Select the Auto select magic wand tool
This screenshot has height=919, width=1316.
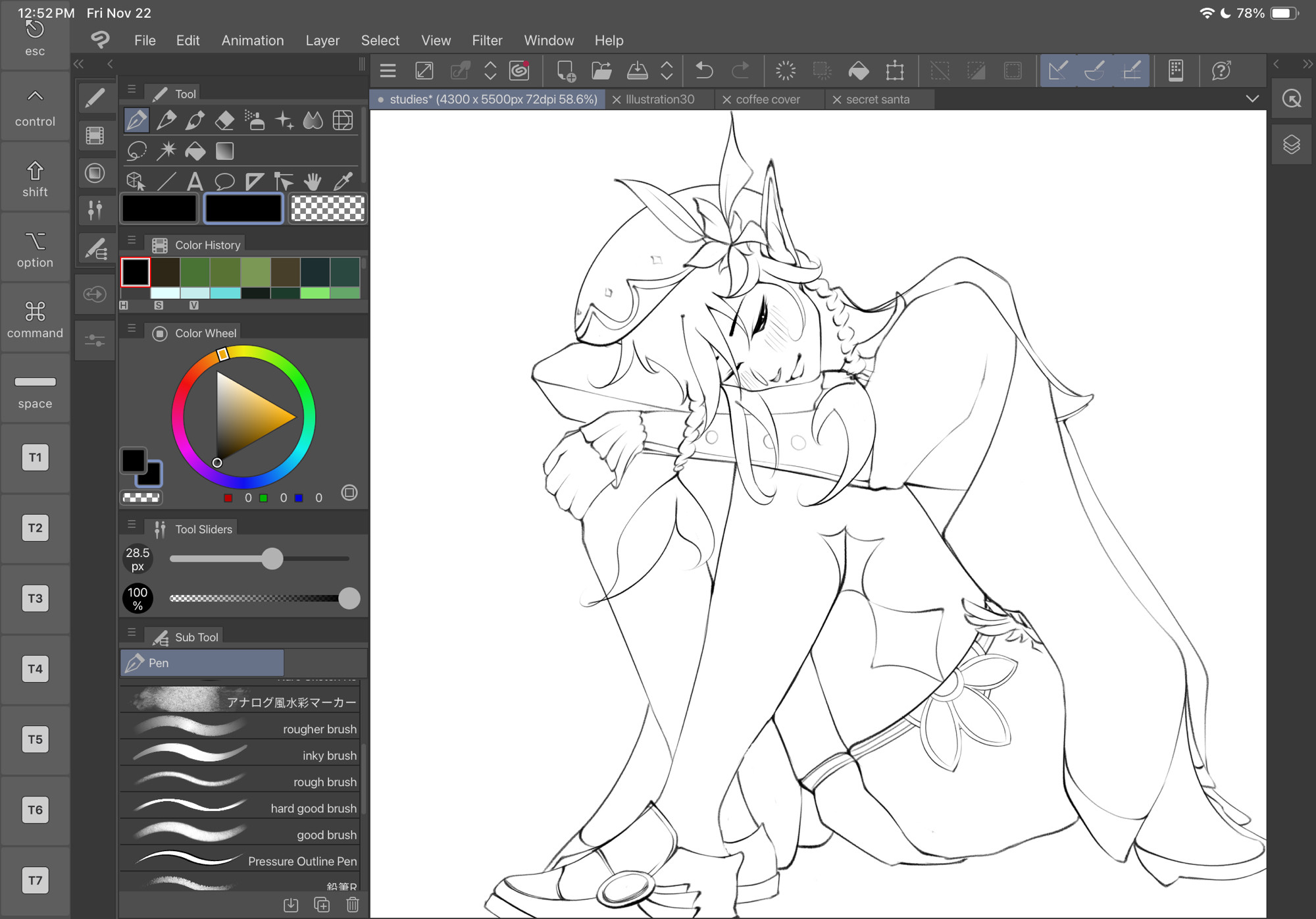point(166,151)
